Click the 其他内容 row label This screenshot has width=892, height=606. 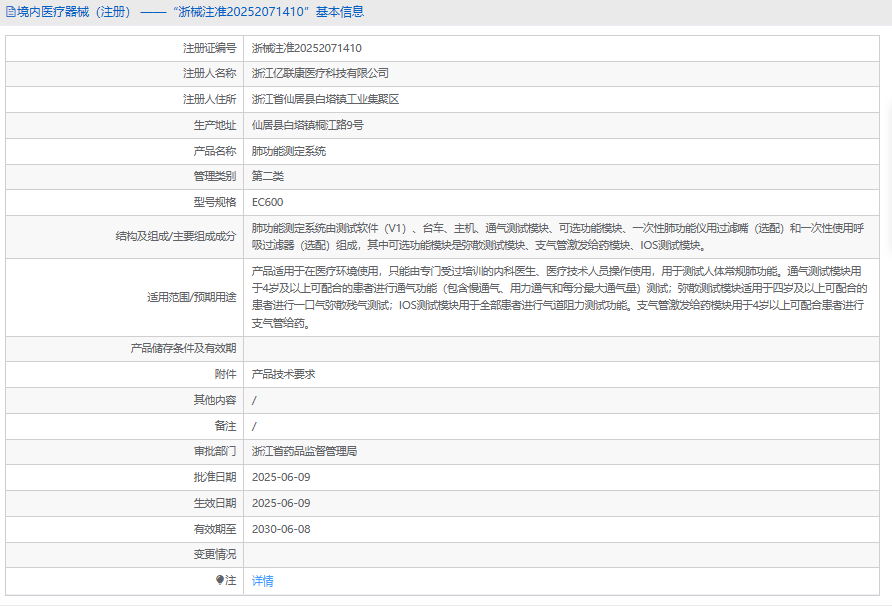[215, 401]
